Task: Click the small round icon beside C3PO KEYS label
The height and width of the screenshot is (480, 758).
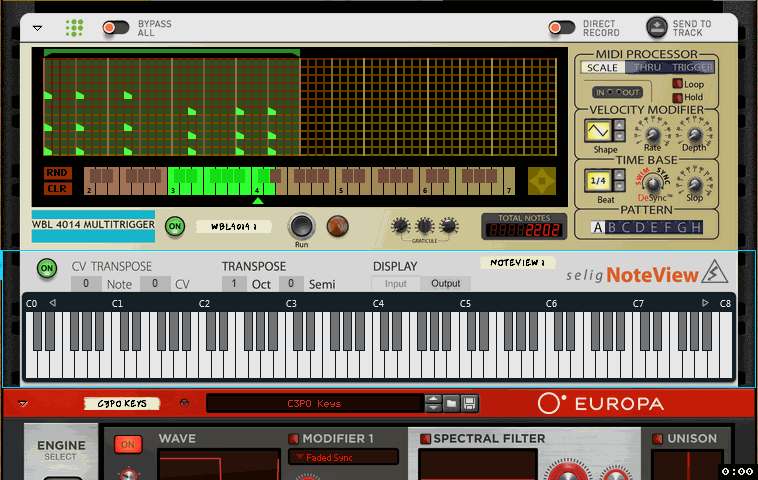Action: point(184,403)
